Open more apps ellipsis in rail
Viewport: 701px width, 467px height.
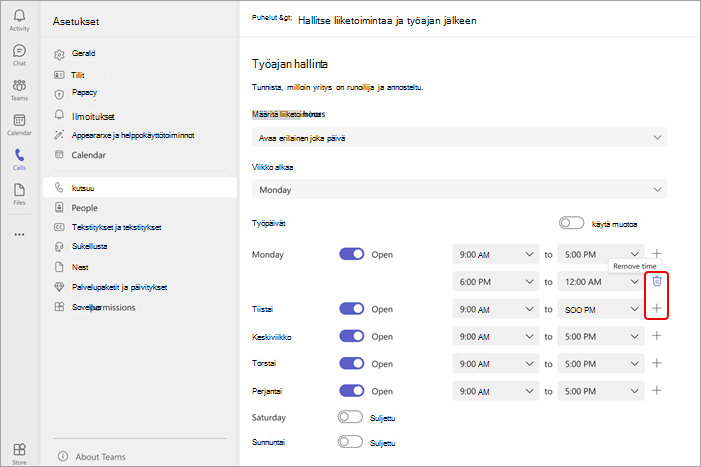[x=19, y=235]
